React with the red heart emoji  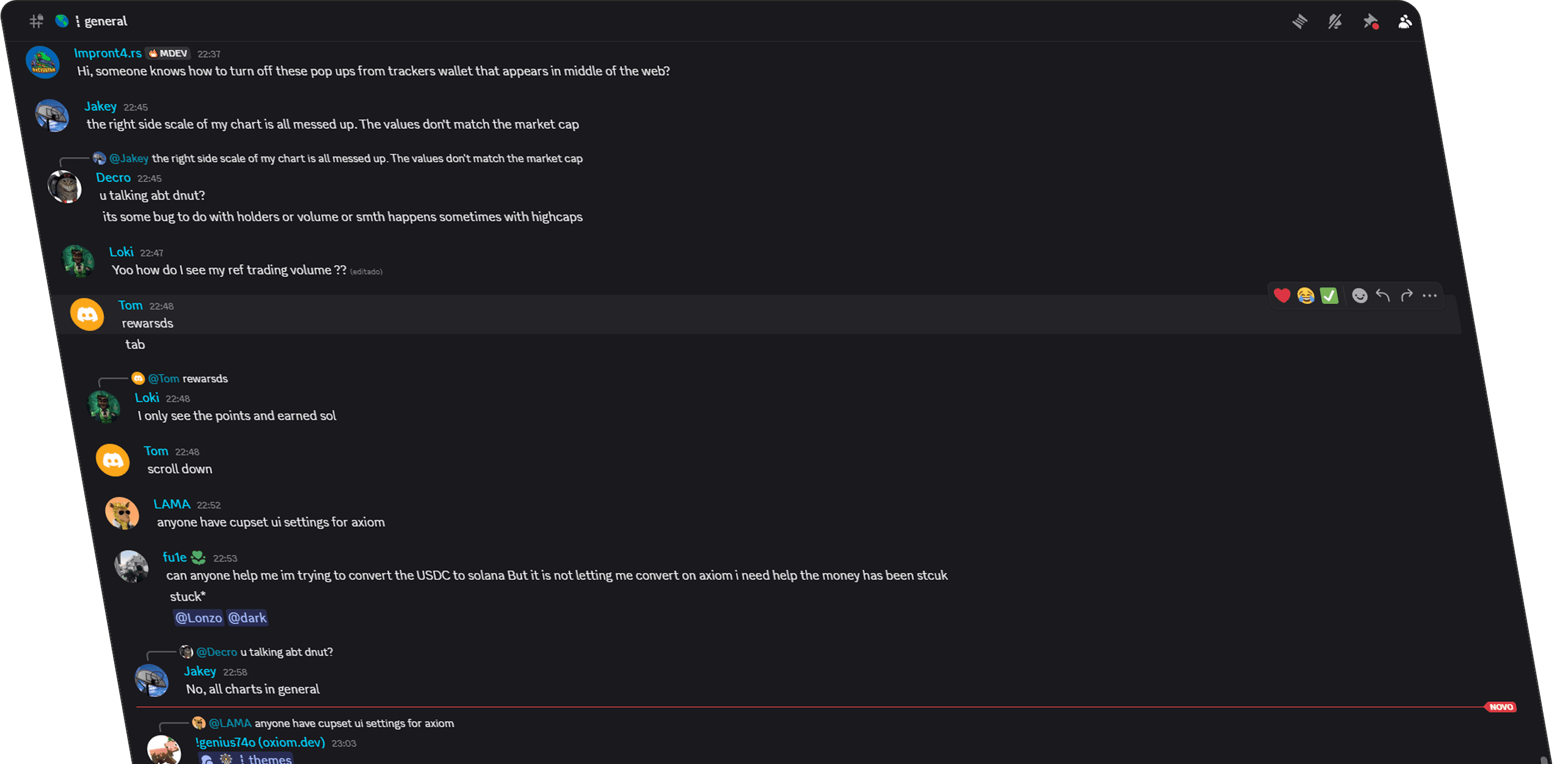point(1282,296)
